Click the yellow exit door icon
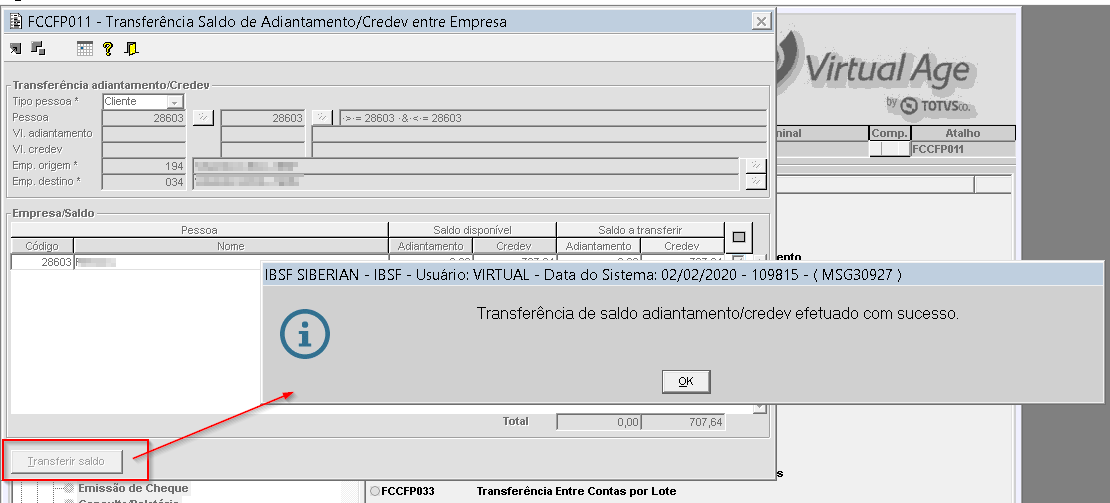The height and width of the screenshot is (503, 1110). pyautogui.click(x=132, y=49)
